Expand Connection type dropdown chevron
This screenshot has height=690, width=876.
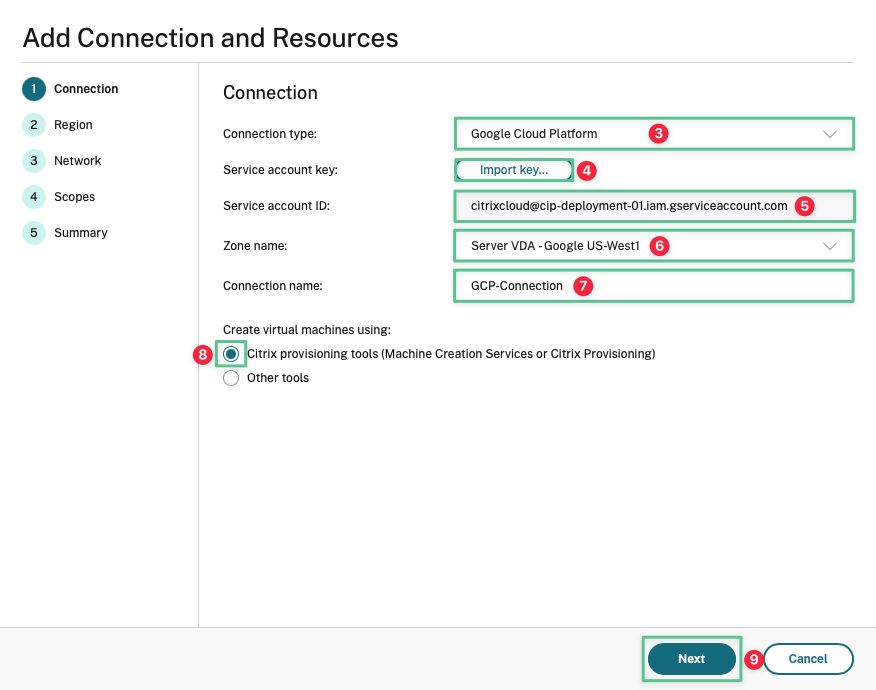pos(830,134)
